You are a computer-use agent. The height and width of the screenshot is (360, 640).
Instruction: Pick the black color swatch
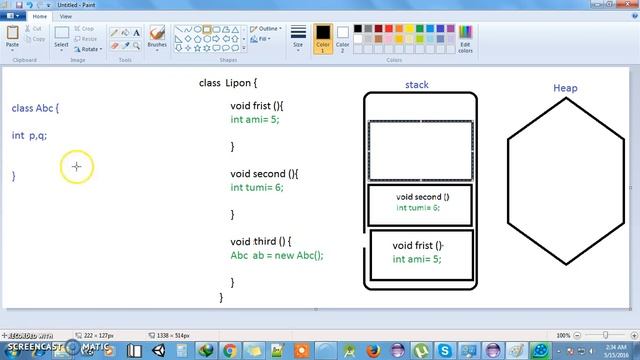(x=358, y=28)
